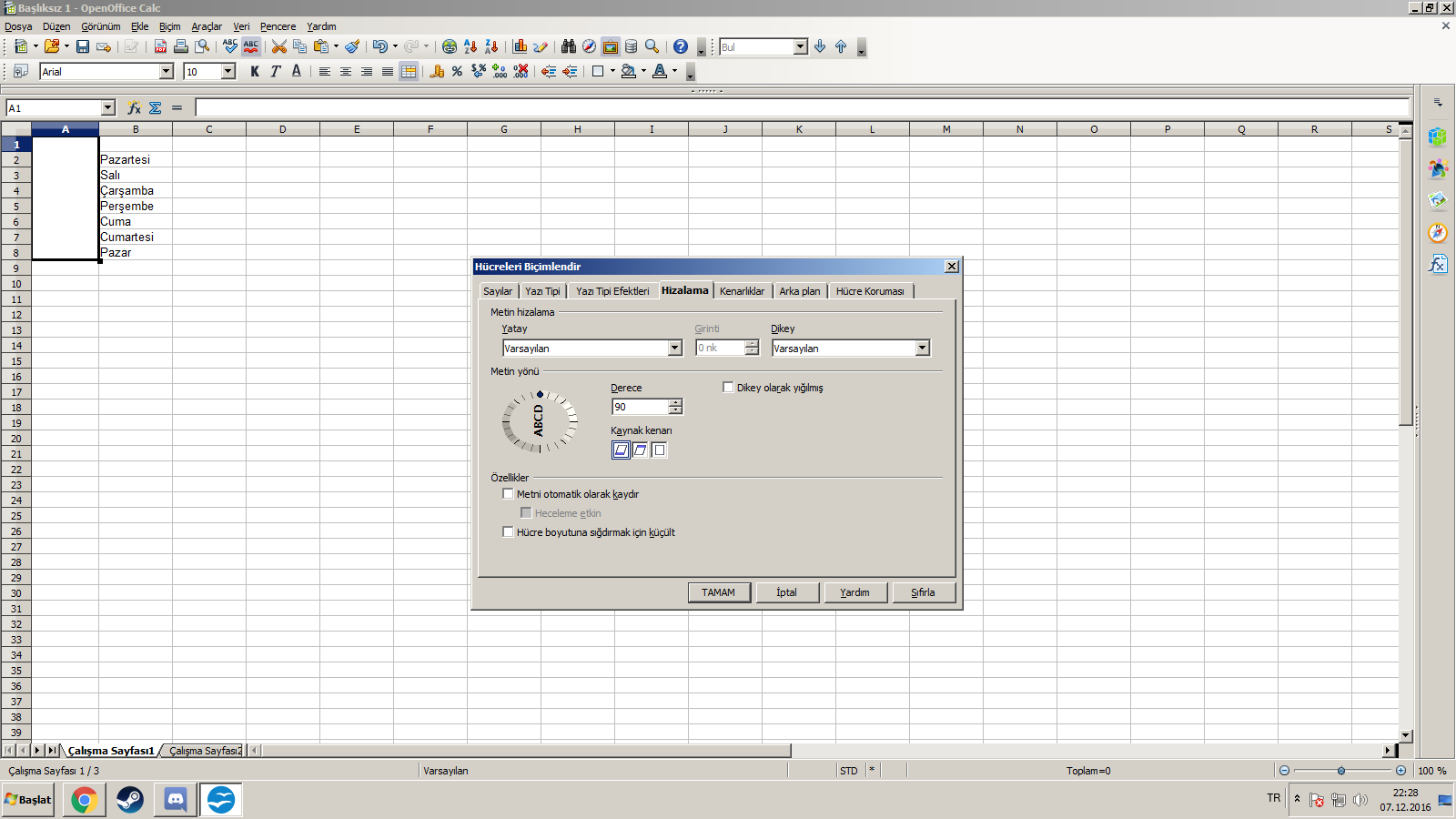Switch to Hücre Koruması tab
The height and width of the screenshot is (819, 1456).
coord(870,291)
